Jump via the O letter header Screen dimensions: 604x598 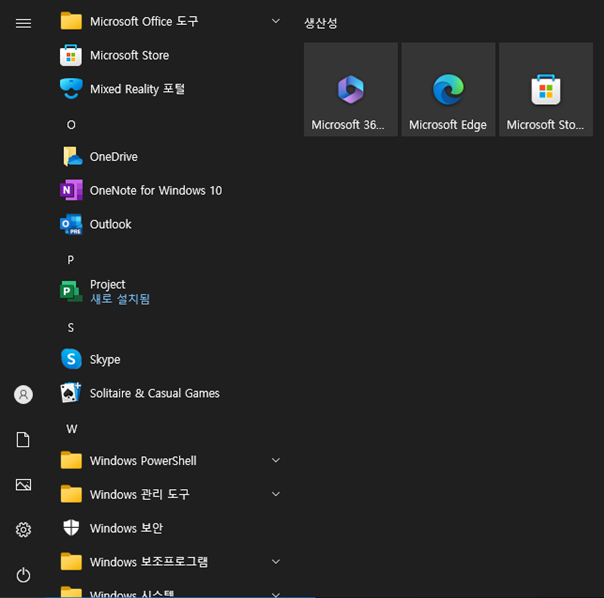coord(71,125)
